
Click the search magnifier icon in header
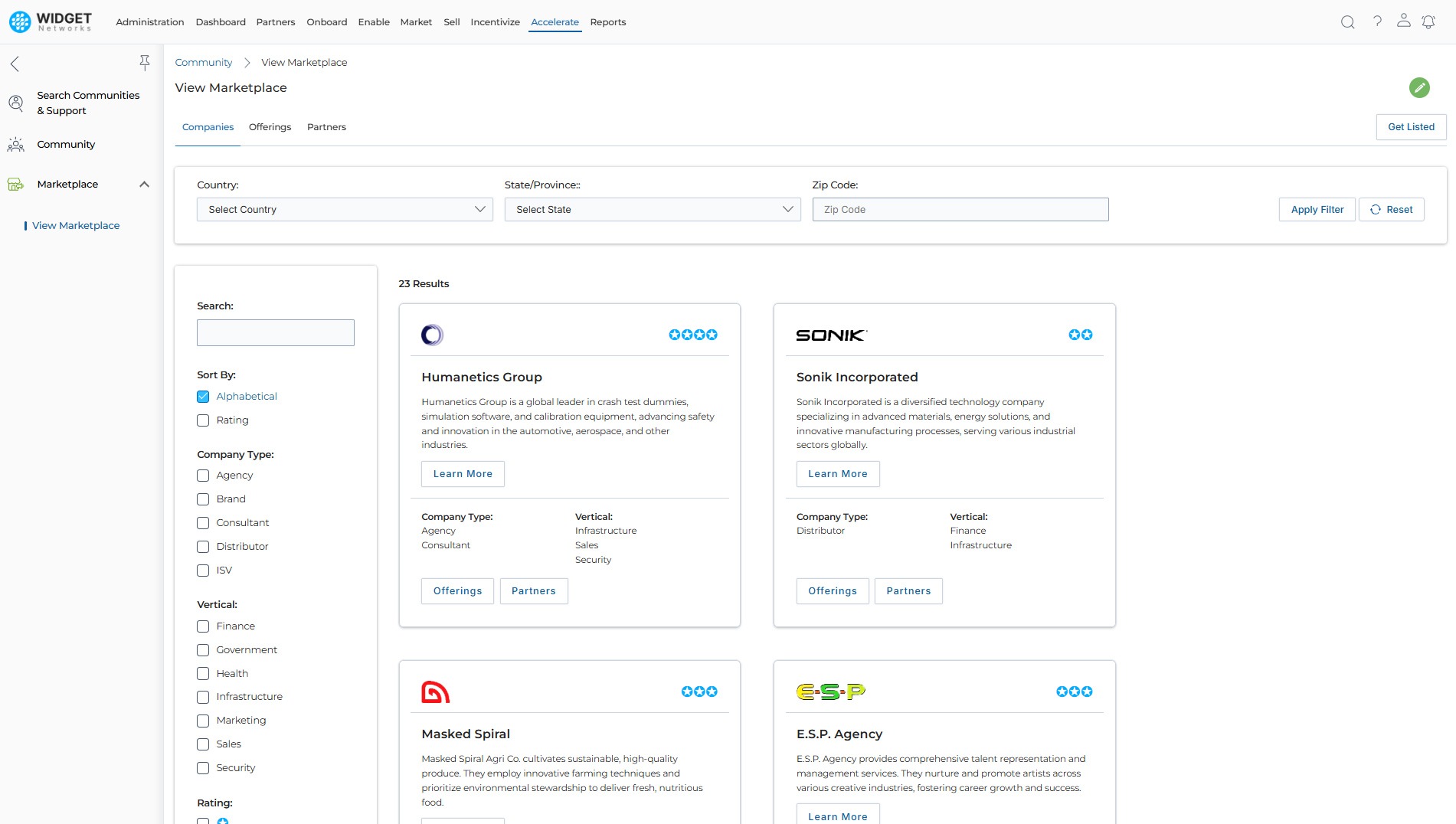click(1347, 22)
